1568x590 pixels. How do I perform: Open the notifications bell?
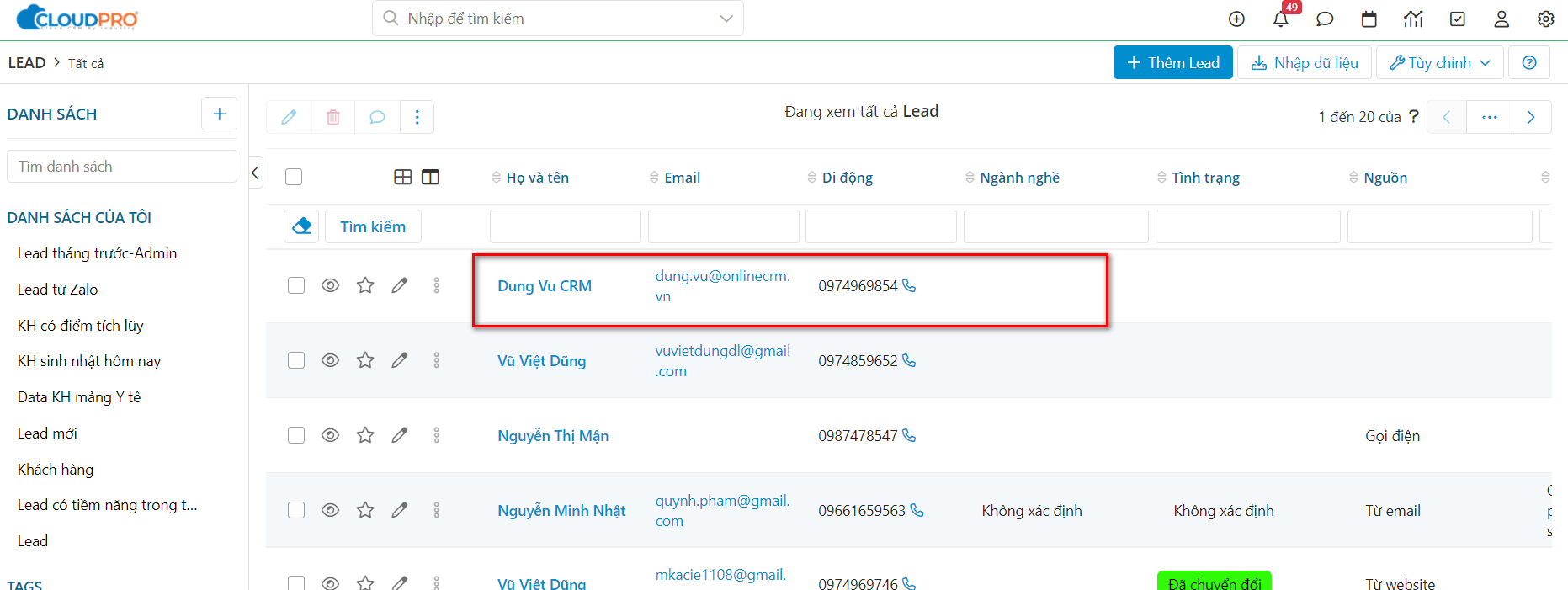[x=1281, y=19]
